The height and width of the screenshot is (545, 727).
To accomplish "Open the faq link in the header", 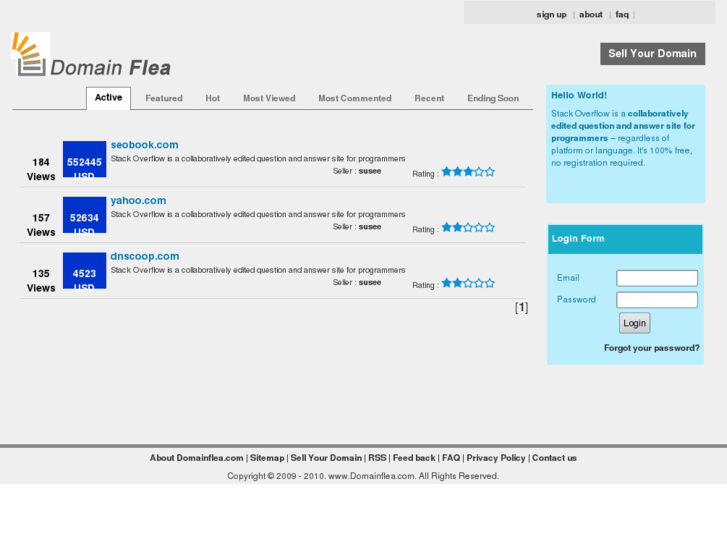I will (x=622, y=15).
